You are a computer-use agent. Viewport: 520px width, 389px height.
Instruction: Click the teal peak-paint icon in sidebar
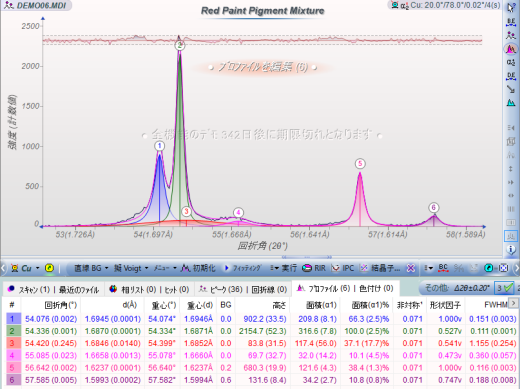(511, 103)
